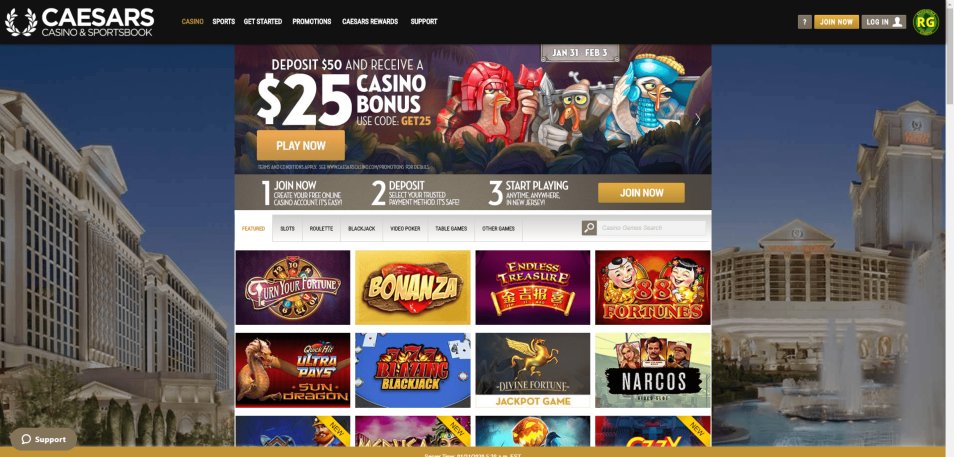Click the Play Now banner button
The height and width of the screenshot is (457, 954).
pyautogui.click(x=301, y=145)
